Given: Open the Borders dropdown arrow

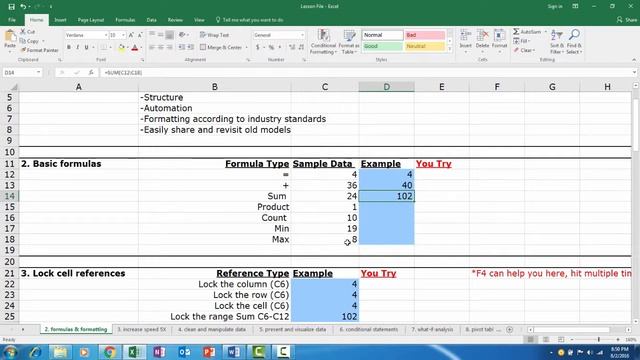Looking at the screenshot, I should click(x=111, y=48).
